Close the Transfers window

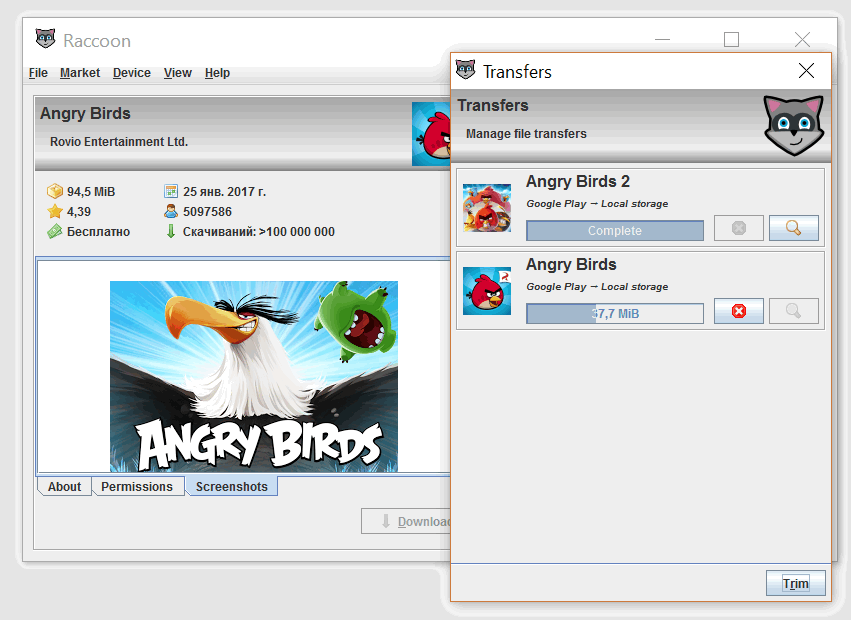click(x=806, y=71)
